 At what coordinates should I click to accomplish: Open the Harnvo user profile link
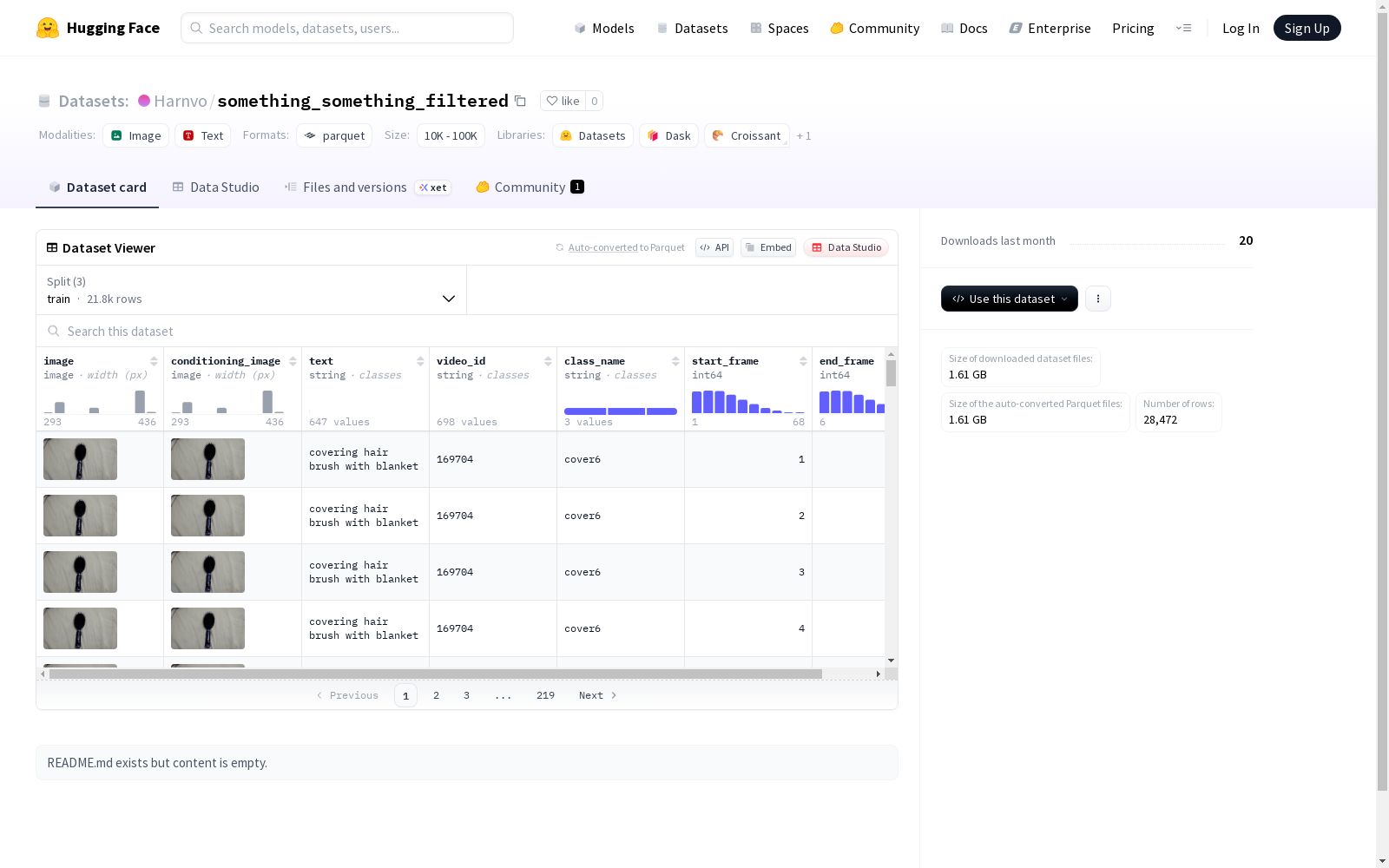[x=181, y=101]
